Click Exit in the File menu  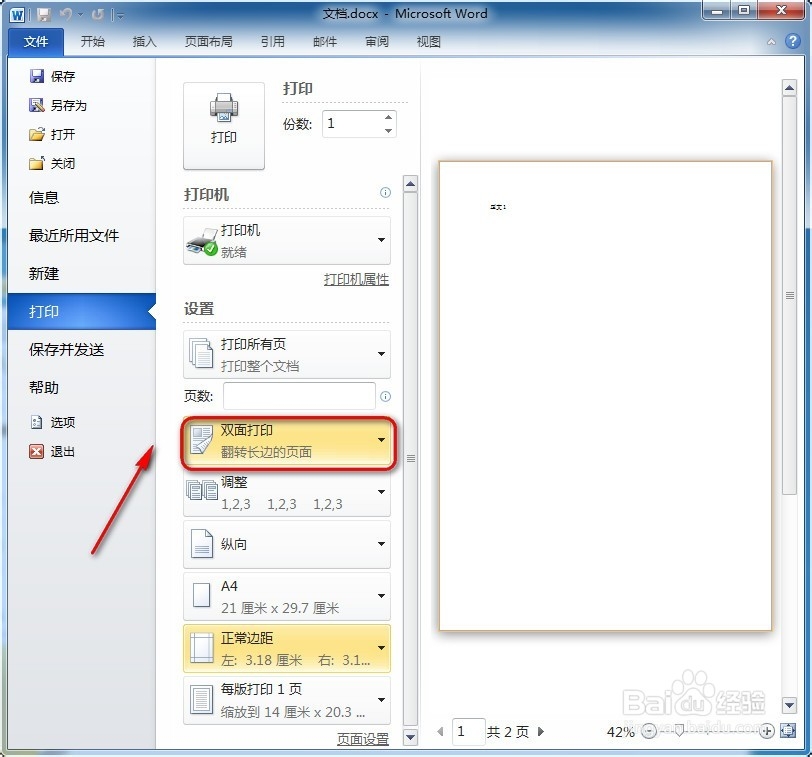[x=52, y=452]
